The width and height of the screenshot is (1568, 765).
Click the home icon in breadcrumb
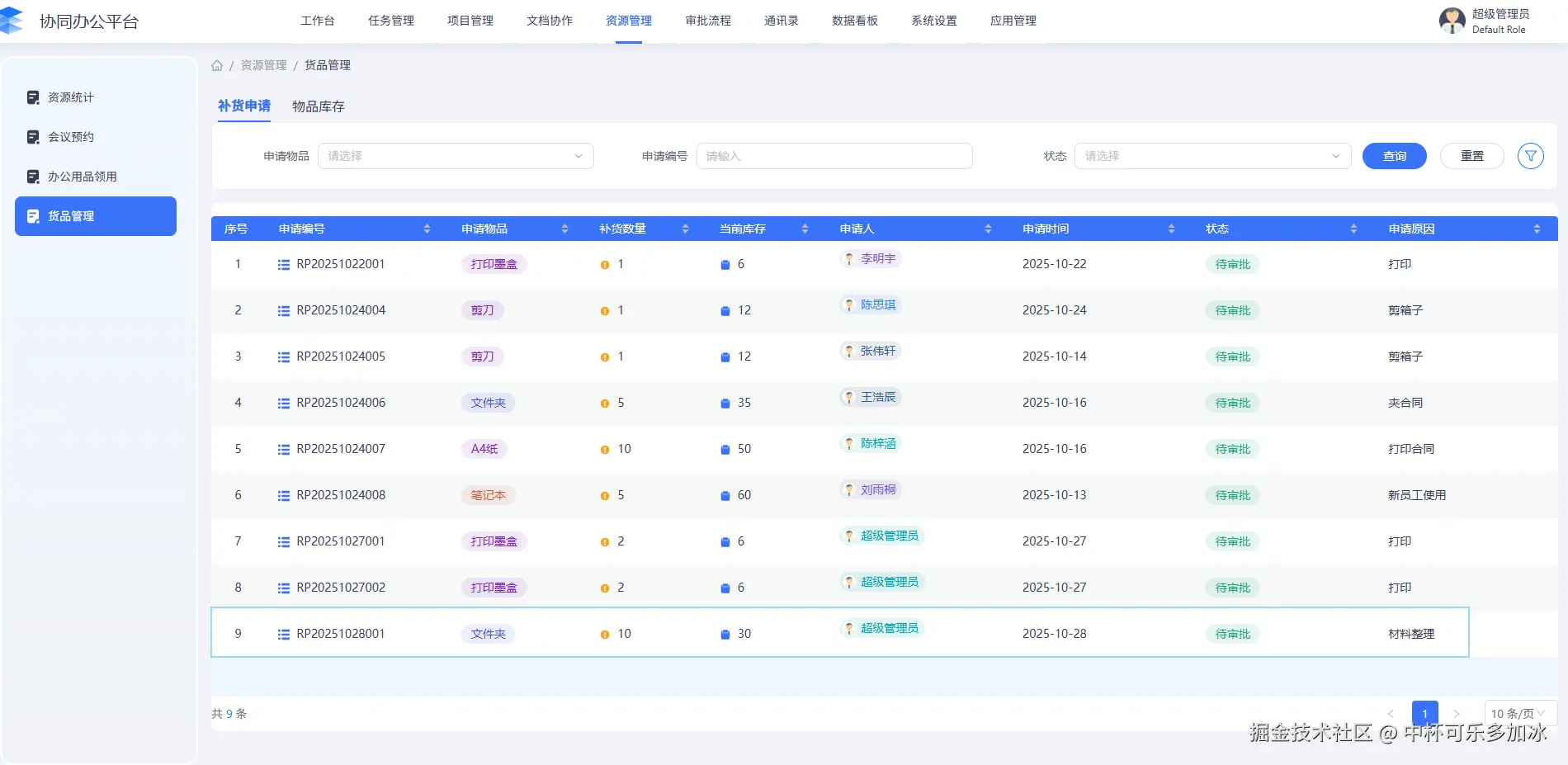pyautogui.click(x=217, y=65)
